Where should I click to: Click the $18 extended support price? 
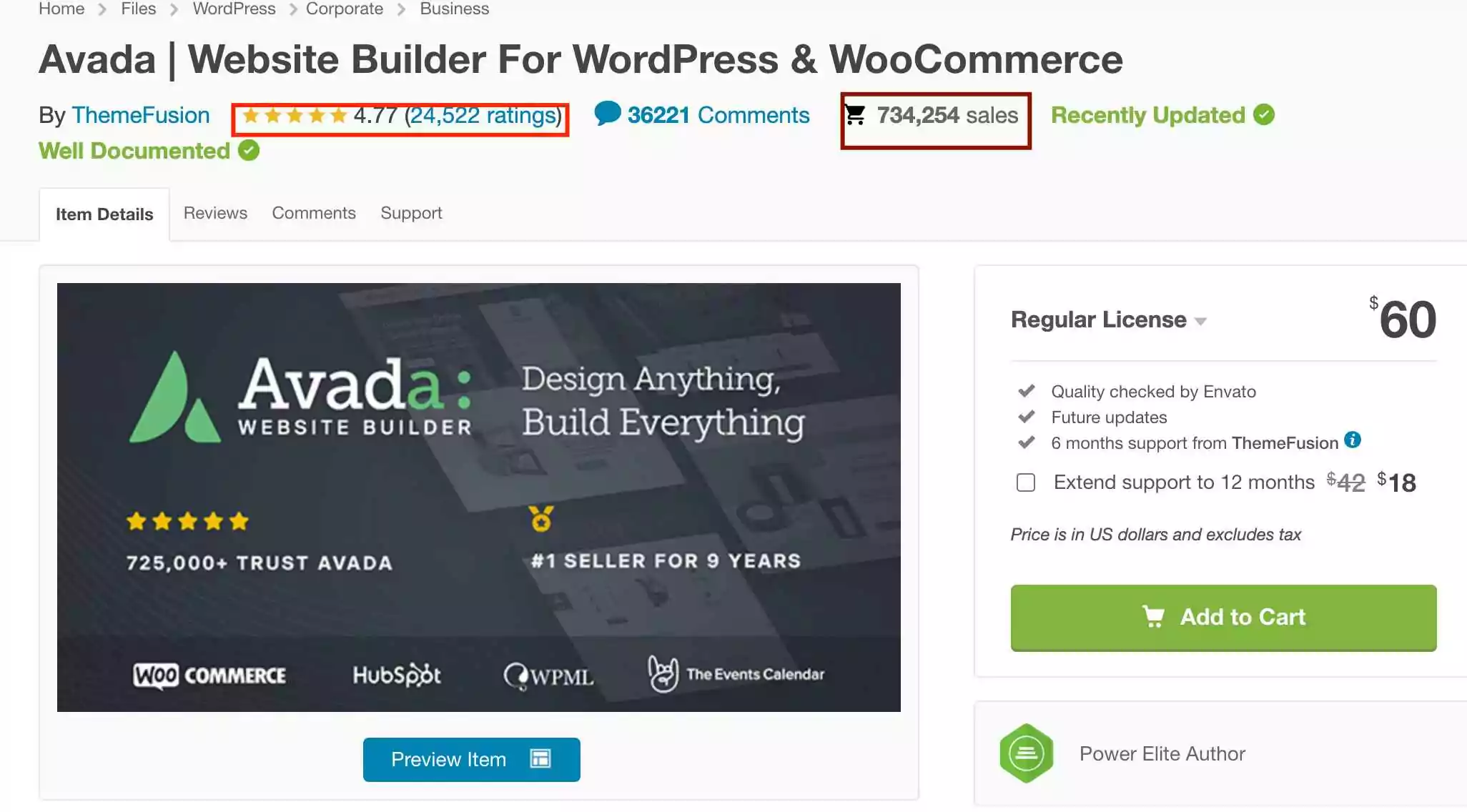[1397, 482]
